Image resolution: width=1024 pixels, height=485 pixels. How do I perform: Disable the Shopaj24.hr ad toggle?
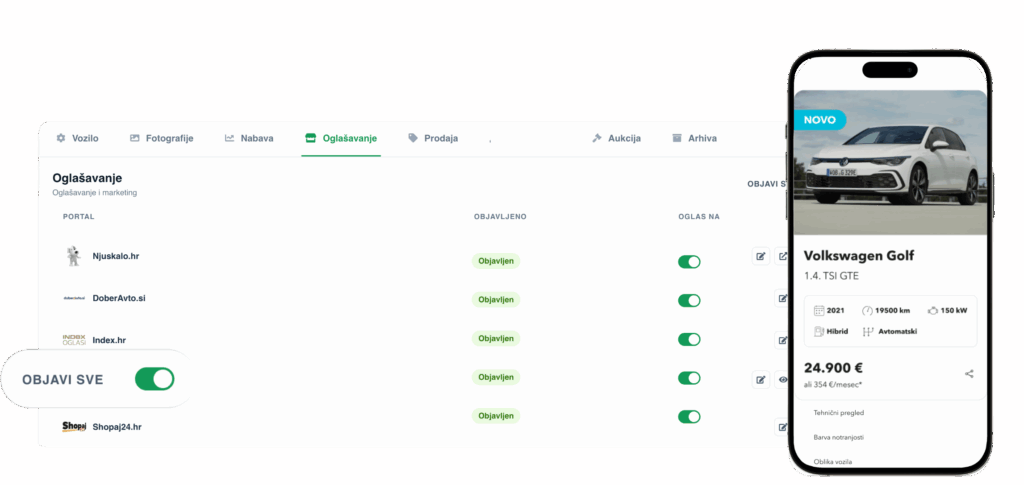689,416
